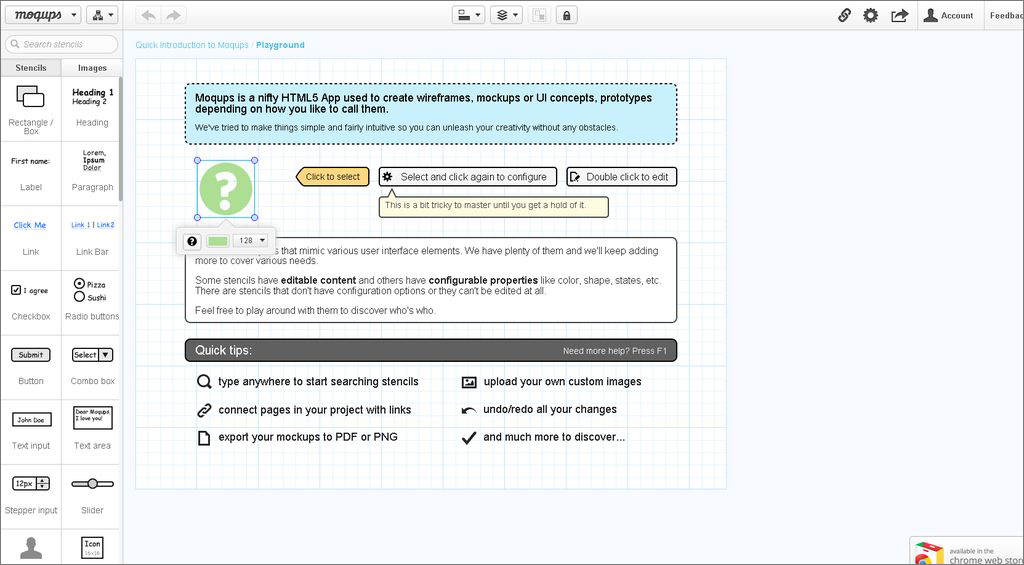Select the Icon 16x16 stencil
Viewport: 1024px width, 565px height.
point(92,547)
